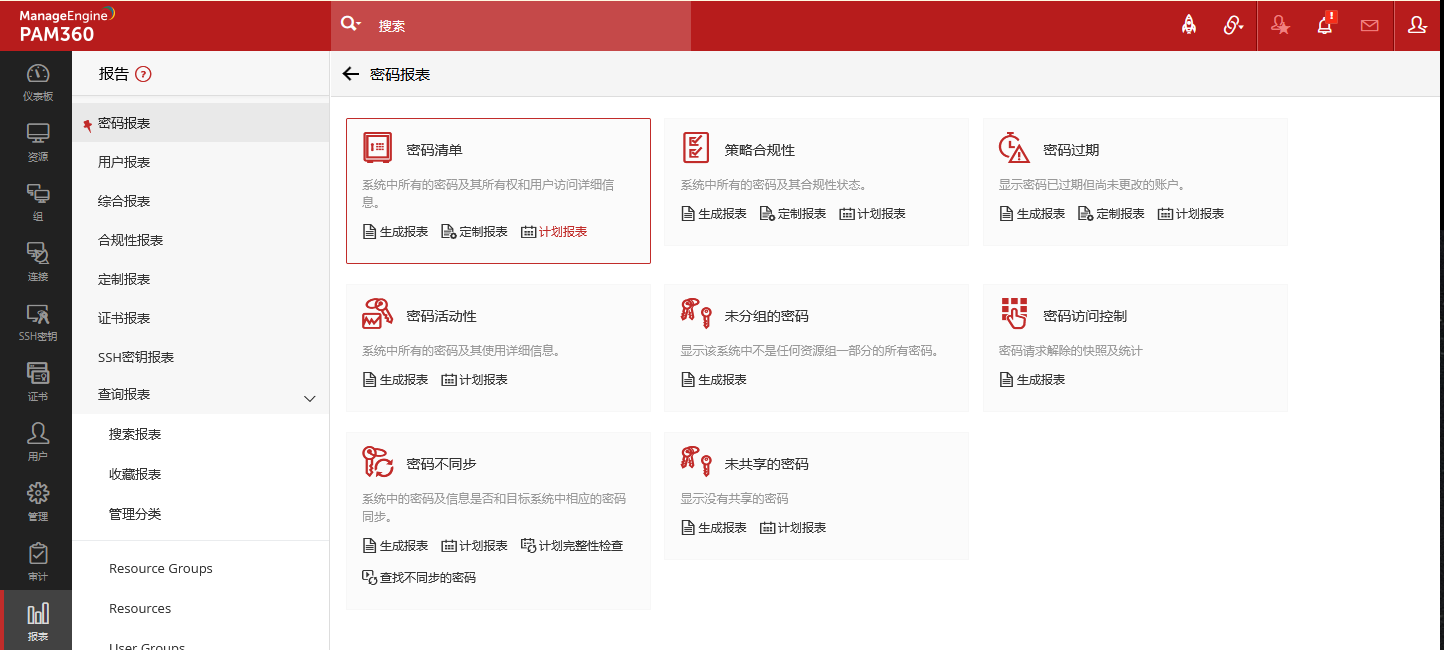Open the user profile icon in the header

1417,26
